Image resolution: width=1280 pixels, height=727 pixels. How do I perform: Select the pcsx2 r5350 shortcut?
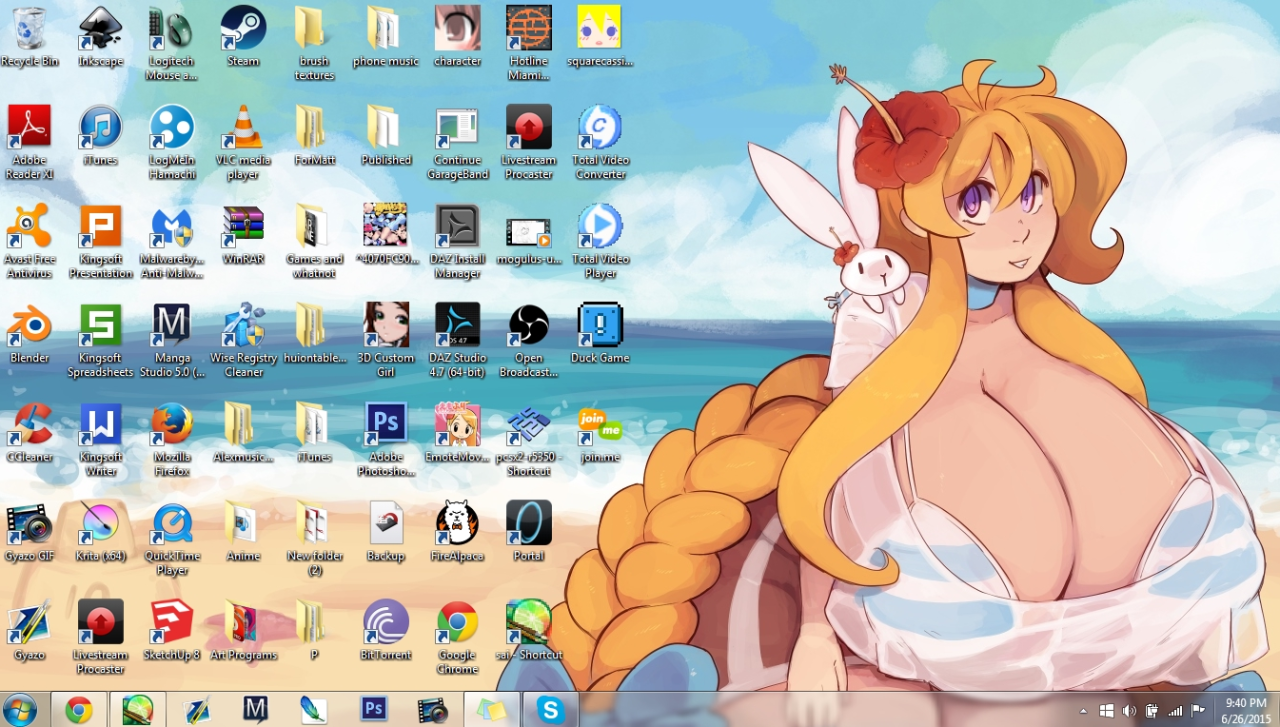528,439
